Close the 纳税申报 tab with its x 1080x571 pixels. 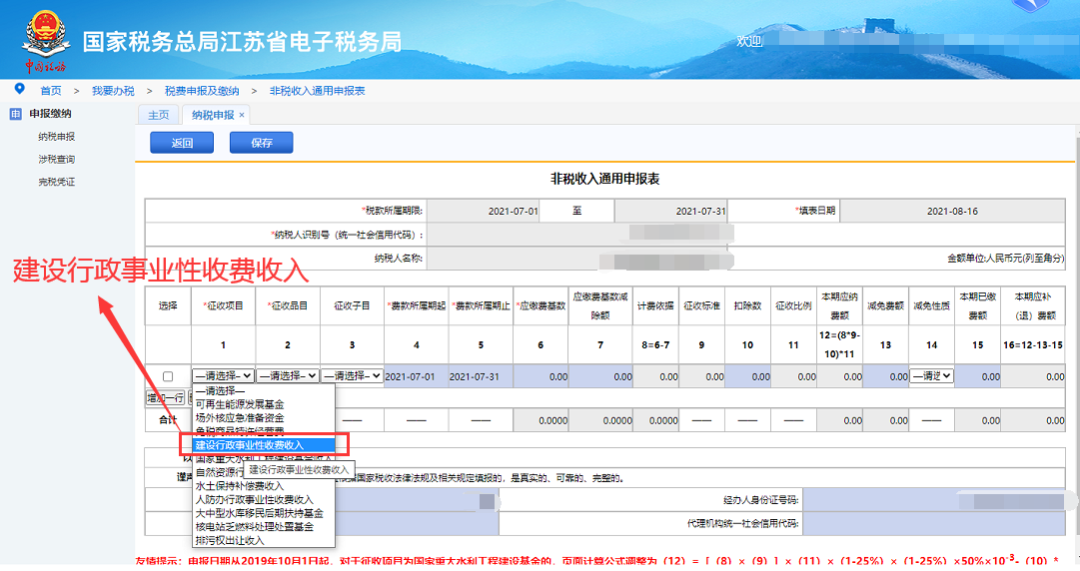242,115
